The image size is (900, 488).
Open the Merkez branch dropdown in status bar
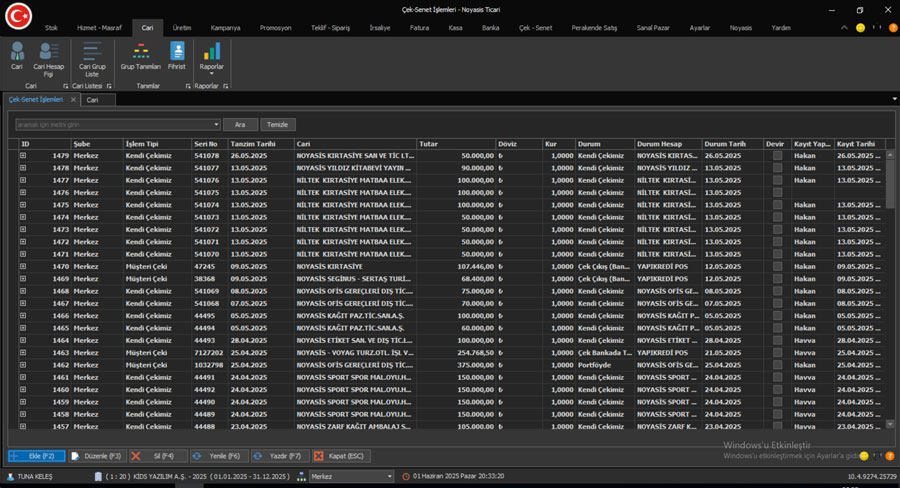(390, 477)
